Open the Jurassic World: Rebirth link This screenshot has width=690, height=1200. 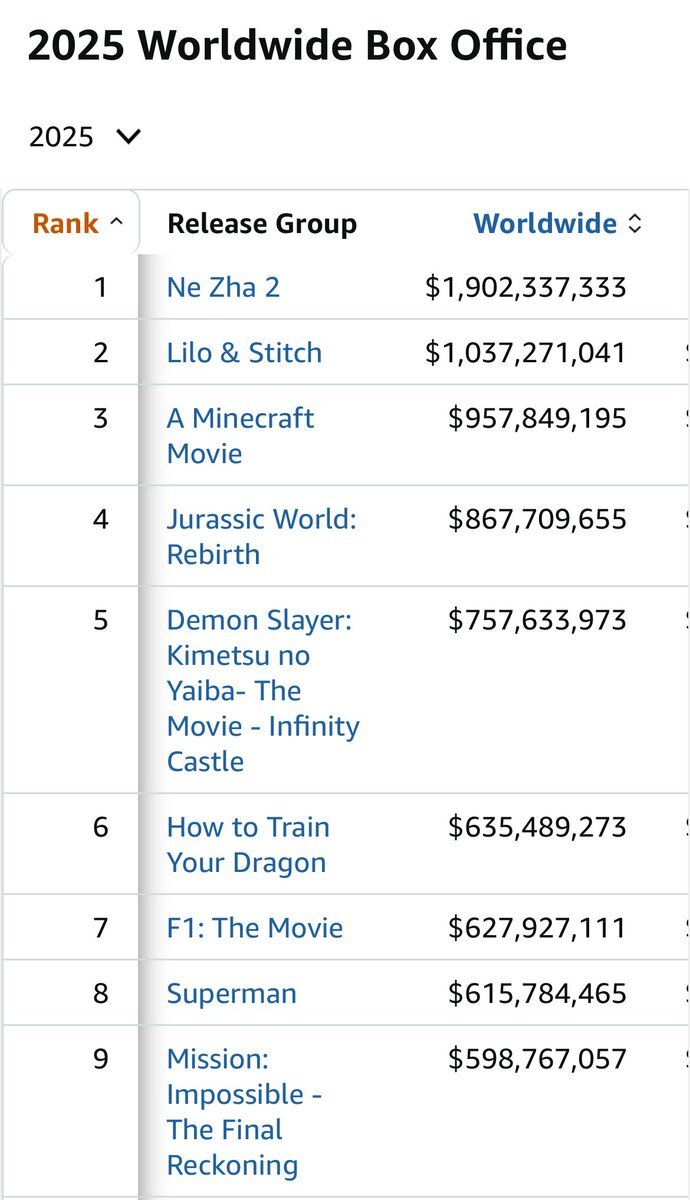coord(261,536)
